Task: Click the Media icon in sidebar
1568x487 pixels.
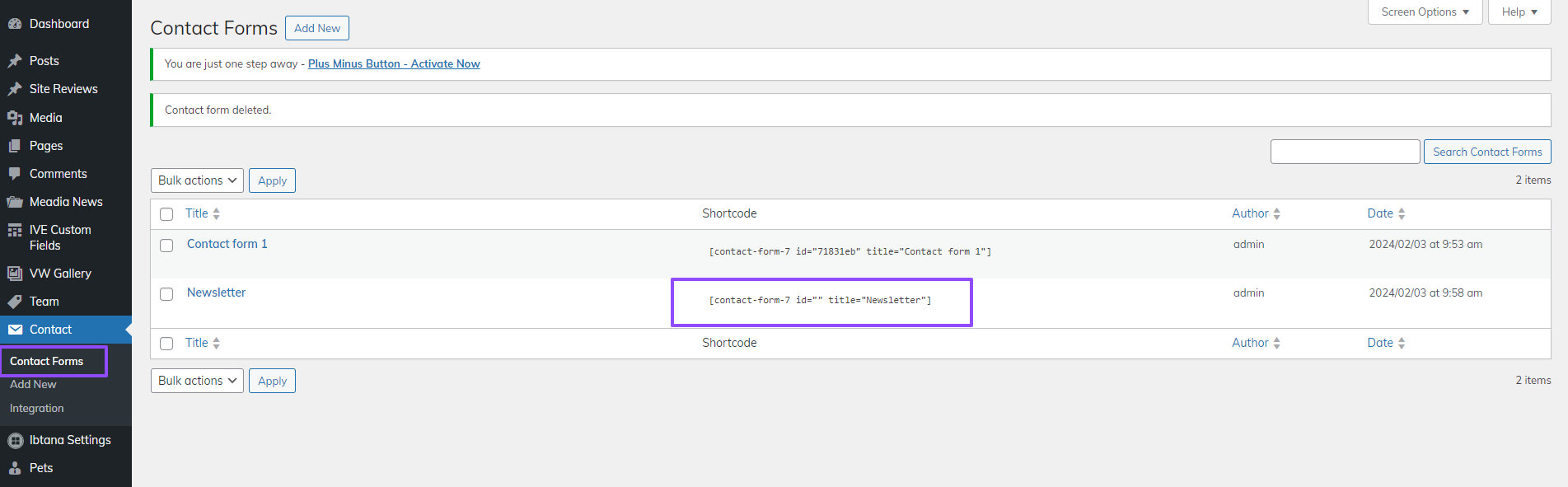Action: click(15, 118)
